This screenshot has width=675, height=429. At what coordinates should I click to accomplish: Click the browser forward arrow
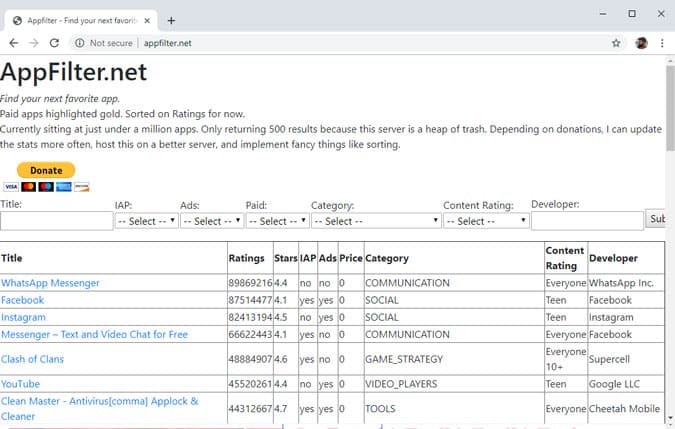(34, 43)
